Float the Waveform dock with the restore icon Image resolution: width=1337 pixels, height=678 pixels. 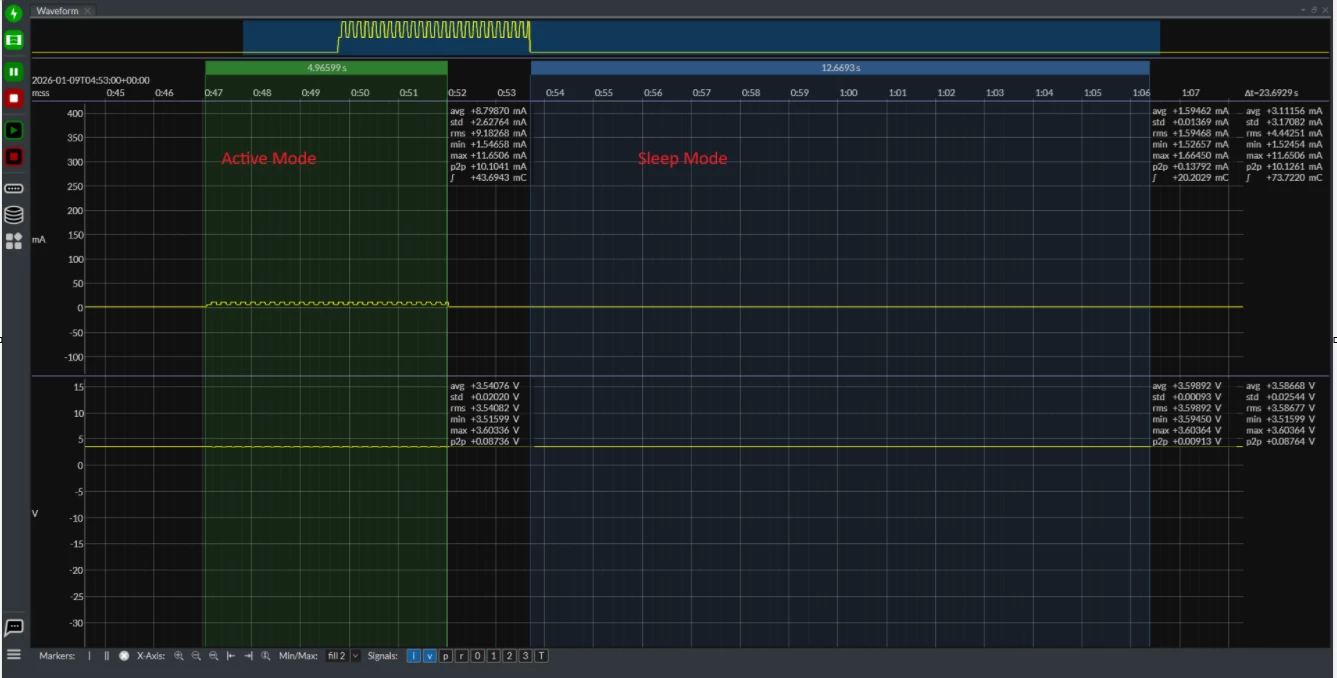[x=1314, y=9]
